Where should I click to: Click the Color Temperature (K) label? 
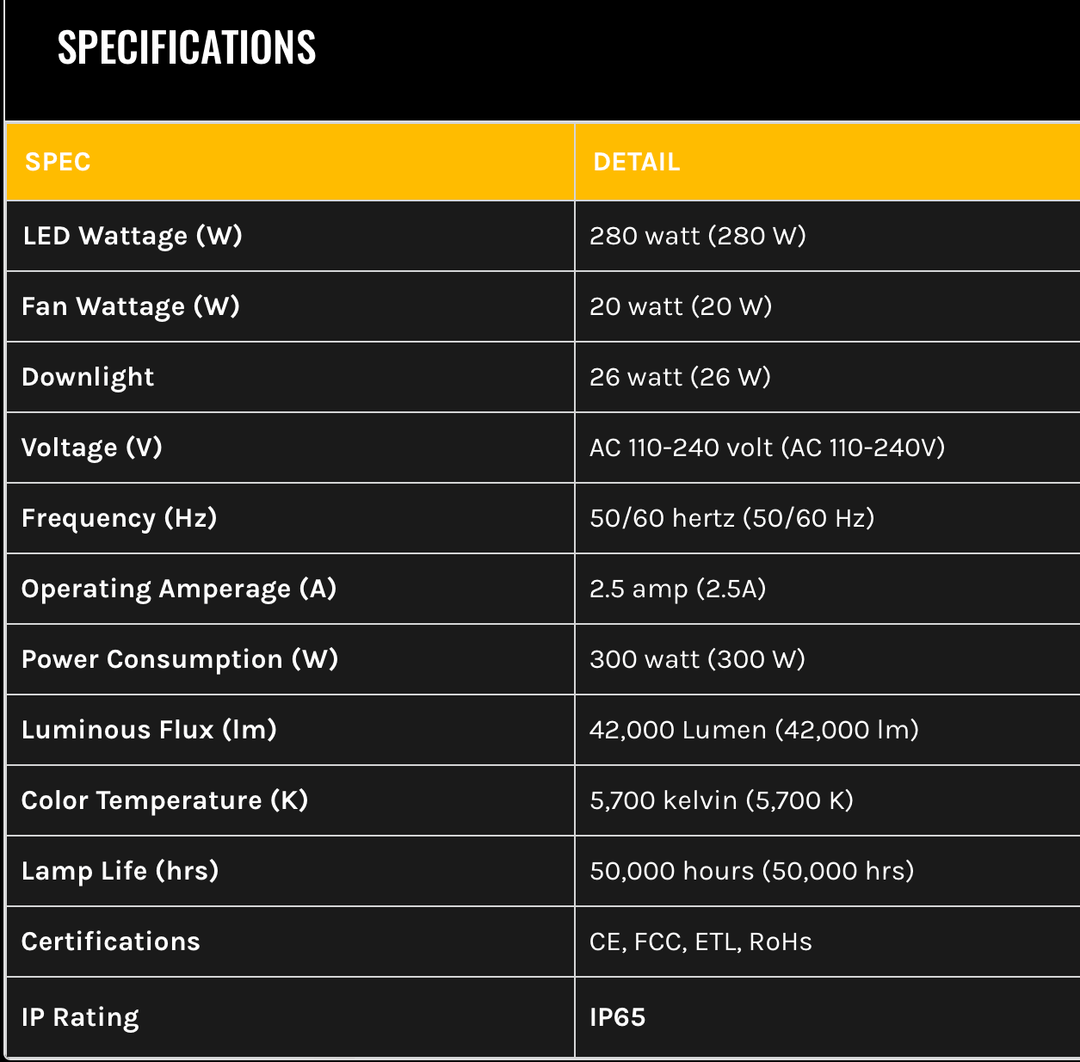[x=165, y=800]
